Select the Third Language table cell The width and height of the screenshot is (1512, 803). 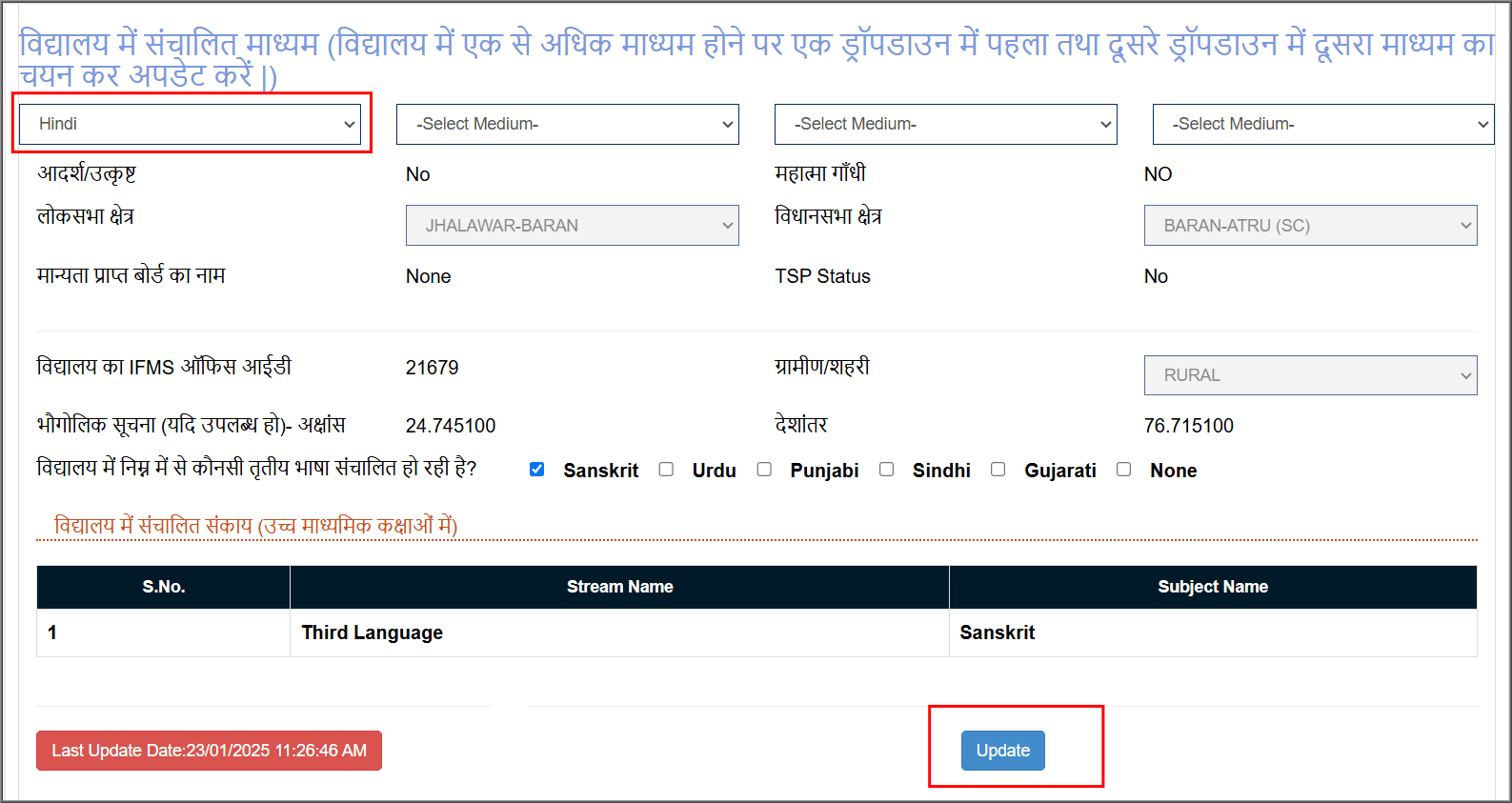click(620, 632)
